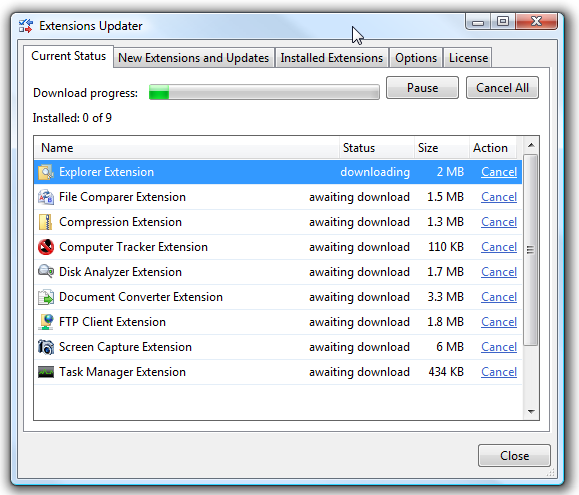The height and width of the screenshot is (495, 579).
Task: Click the Action column header
Action: point(493,148)
